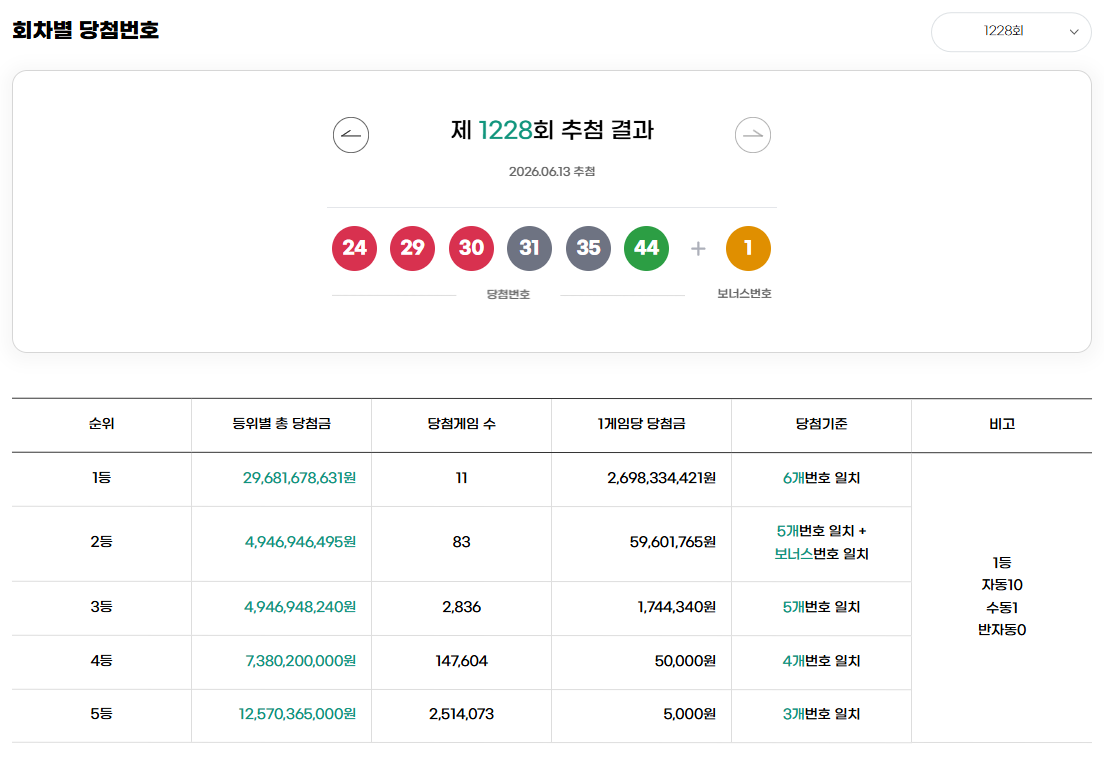Viewport: 1104px width, 761px height.
Task: Click per-game prize 5,000원
Action: [690, 714]
